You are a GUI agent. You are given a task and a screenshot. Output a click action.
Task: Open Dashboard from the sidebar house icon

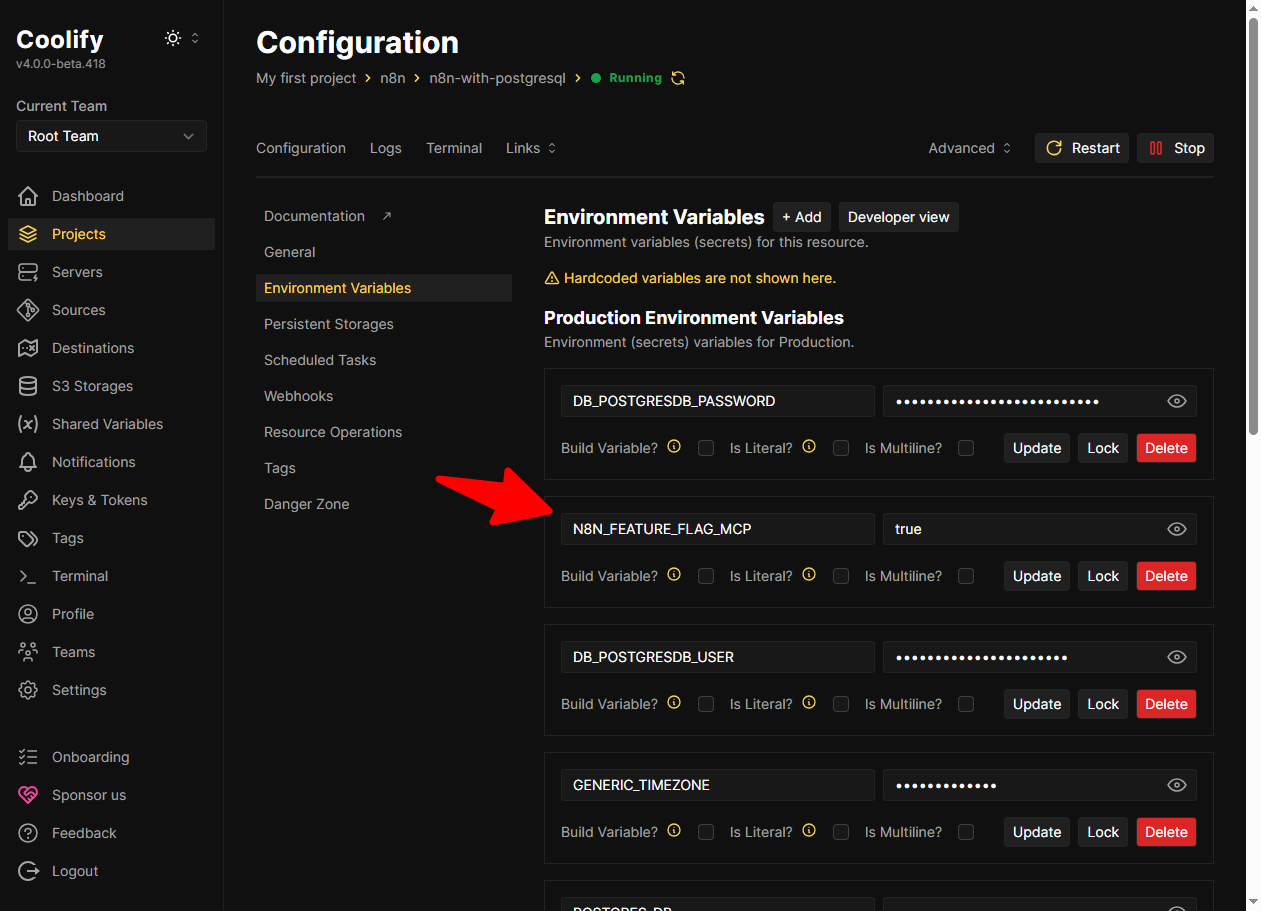tap(28, 196)
